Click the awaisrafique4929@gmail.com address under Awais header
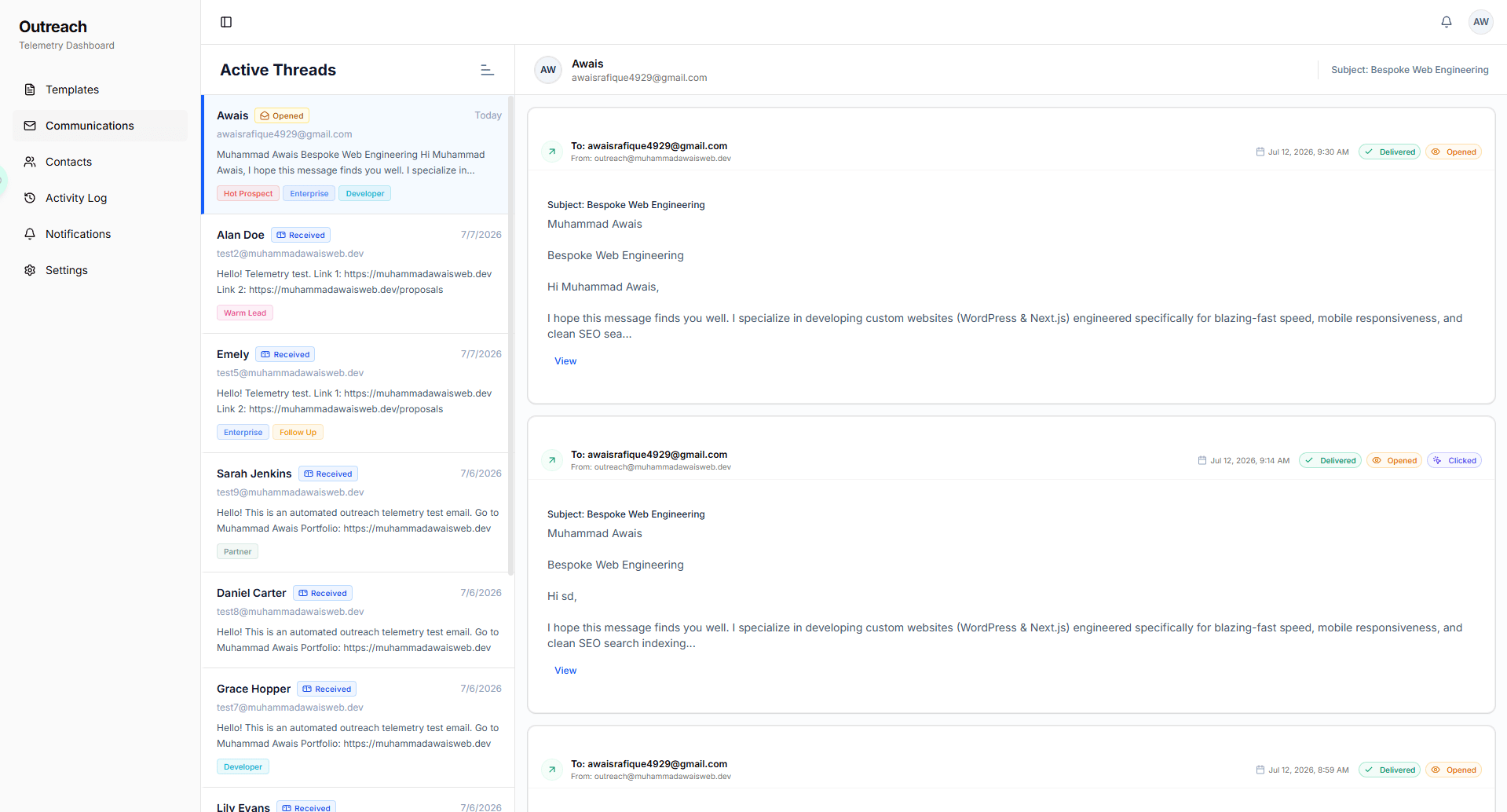Screen dimensions: 1507x812 point(639,78)
